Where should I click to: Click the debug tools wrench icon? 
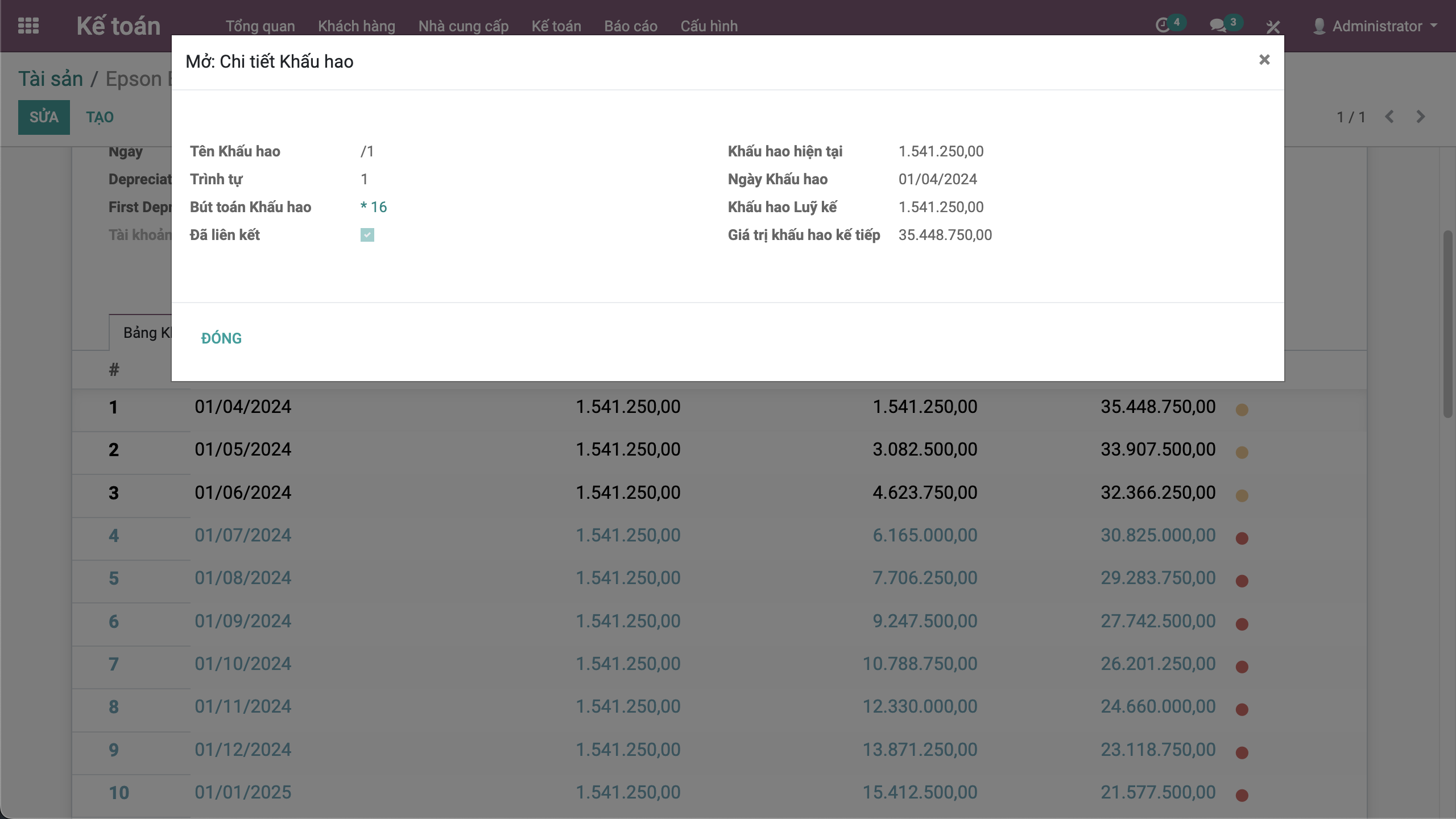click(1273, 26)
